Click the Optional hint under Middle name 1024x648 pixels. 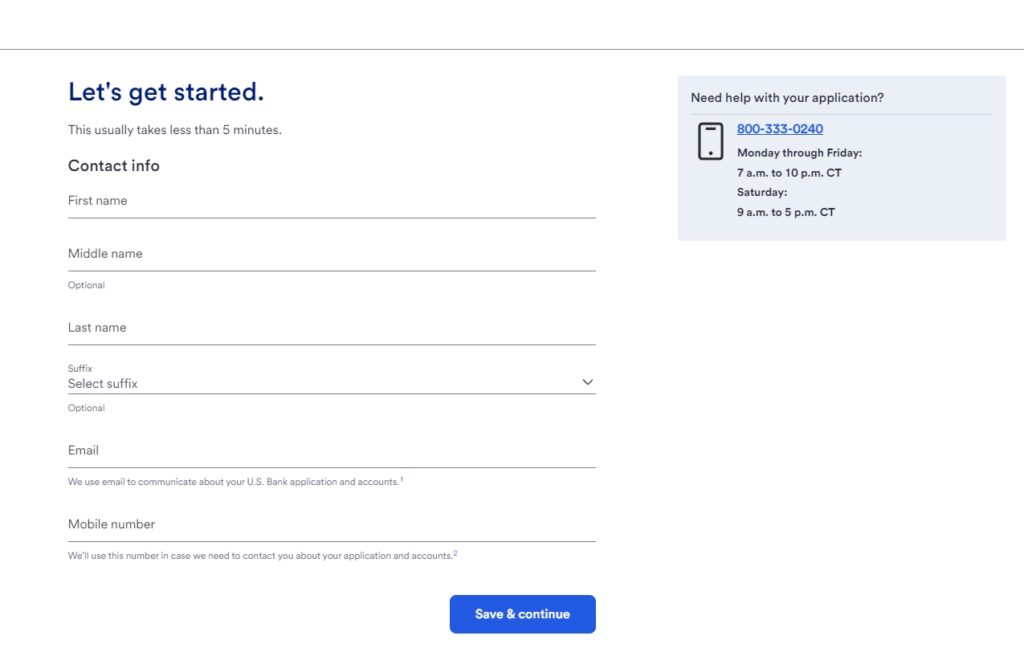86,285
